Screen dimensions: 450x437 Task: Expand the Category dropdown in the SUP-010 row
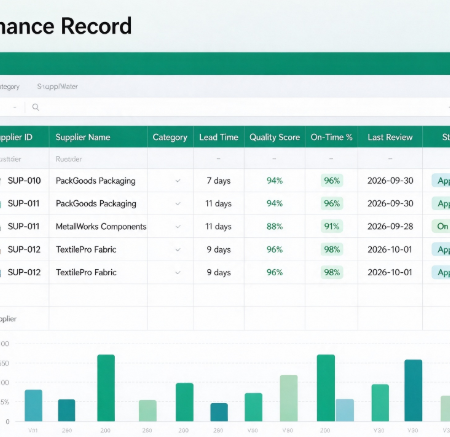pyautogui.click(x=178, y=181)
